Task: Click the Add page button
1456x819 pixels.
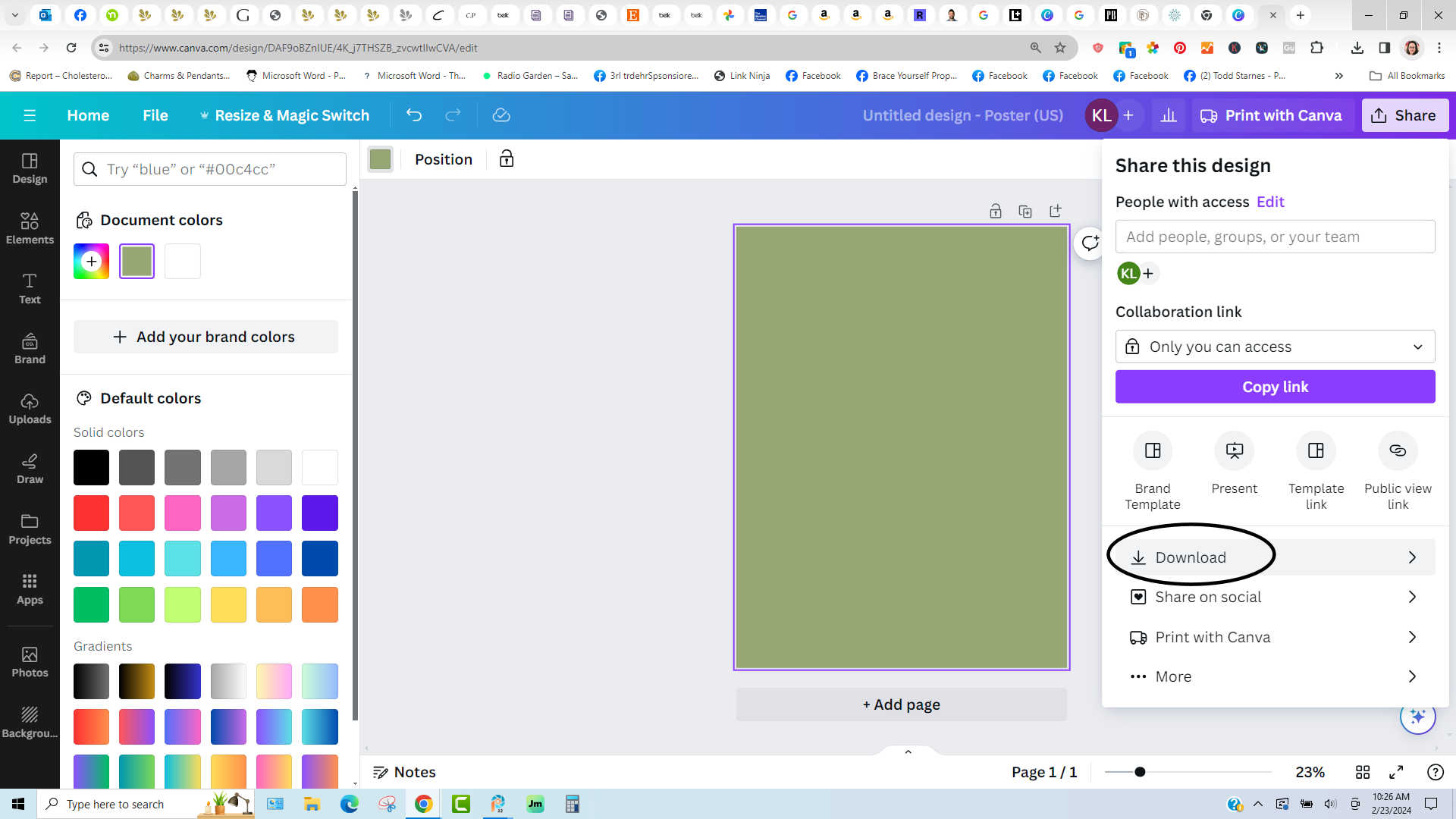Action: (901, 704)
